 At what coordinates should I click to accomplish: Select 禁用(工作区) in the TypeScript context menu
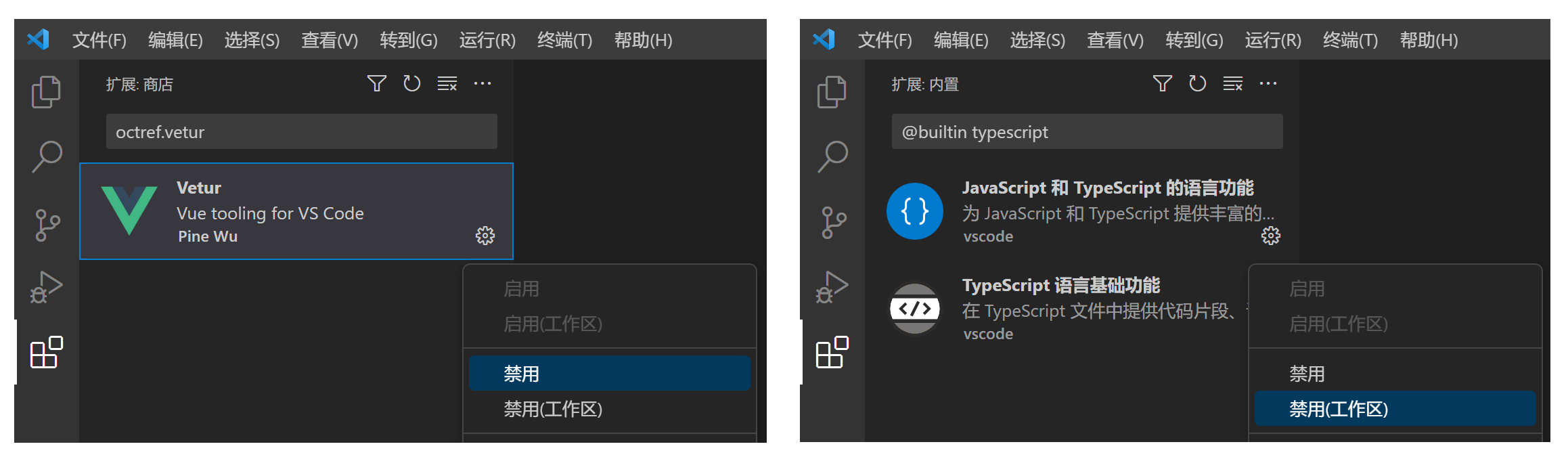click(1394, 408)
